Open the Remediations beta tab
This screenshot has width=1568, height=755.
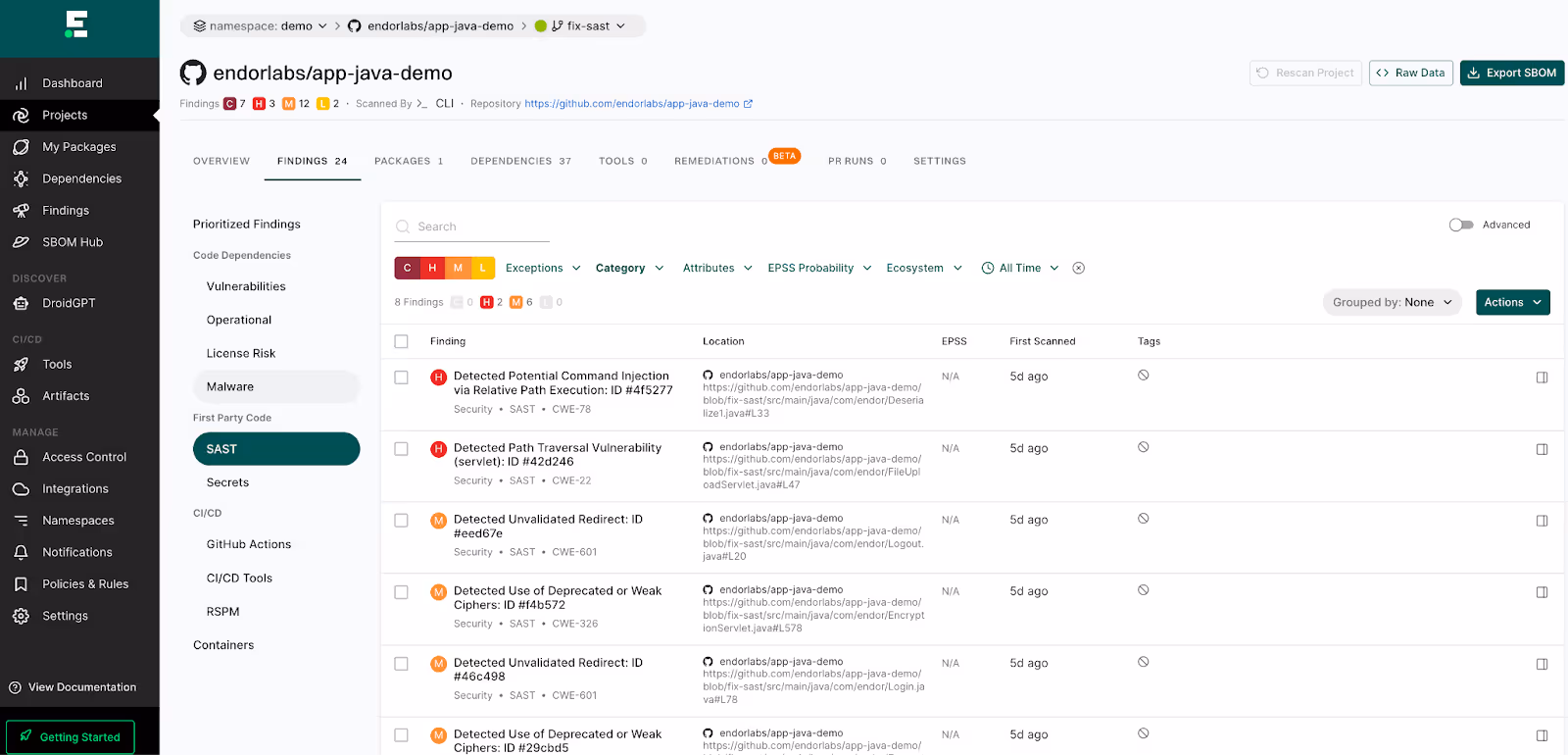coord(737,160)
